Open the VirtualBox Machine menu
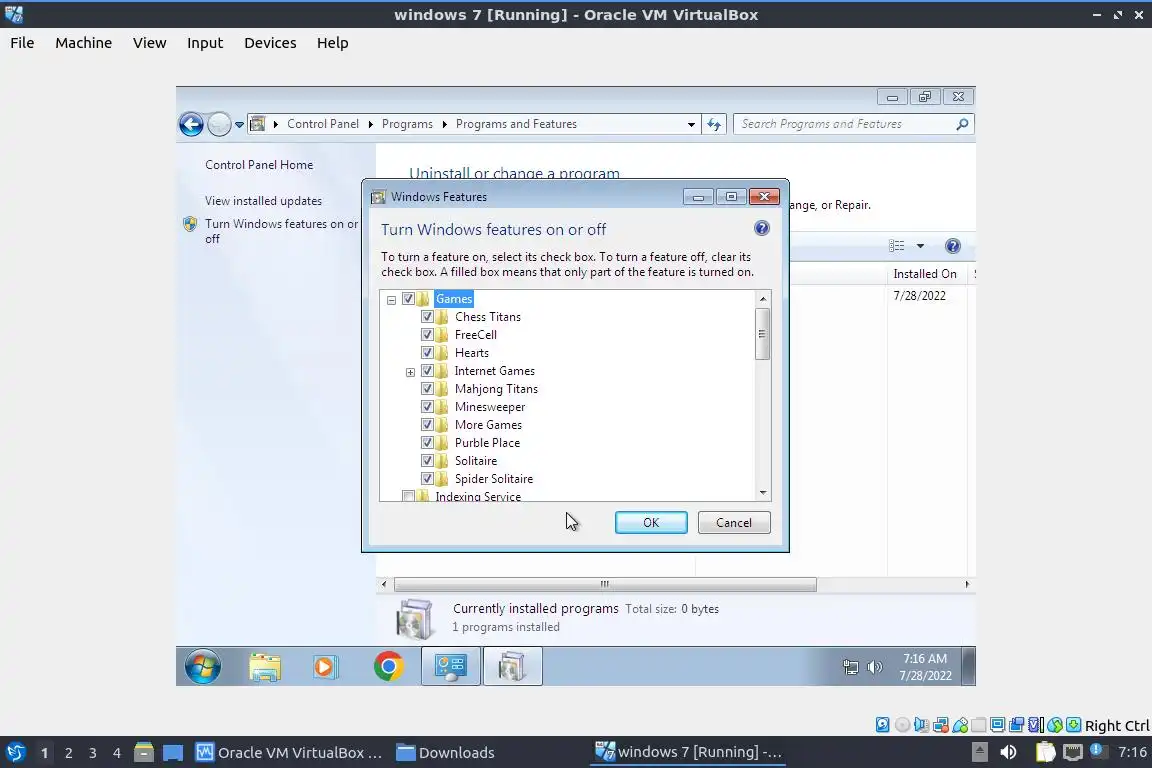1152x768 pixels. tap(84, 43)
